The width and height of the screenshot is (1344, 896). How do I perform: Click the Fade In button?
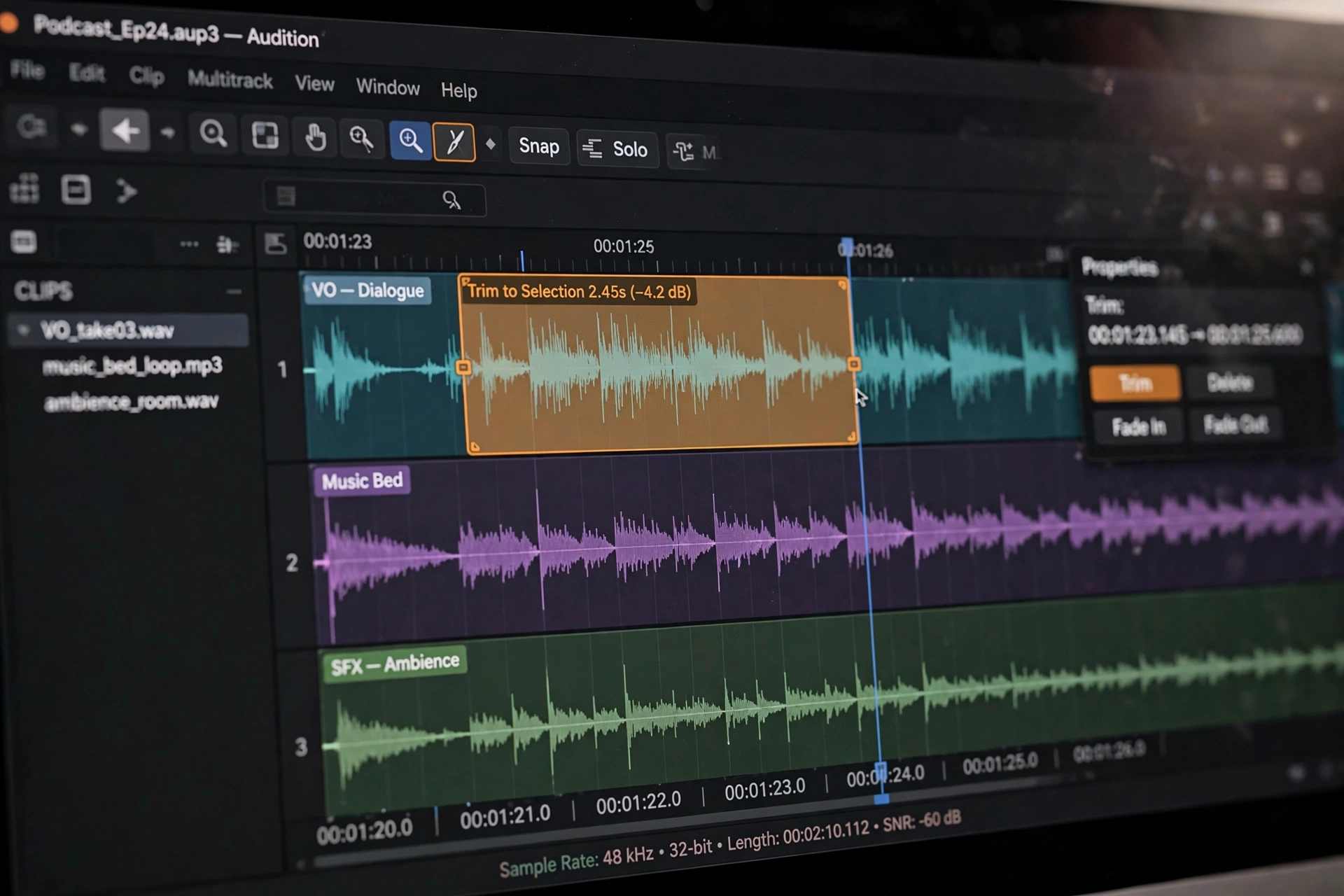coord(1138,426)
